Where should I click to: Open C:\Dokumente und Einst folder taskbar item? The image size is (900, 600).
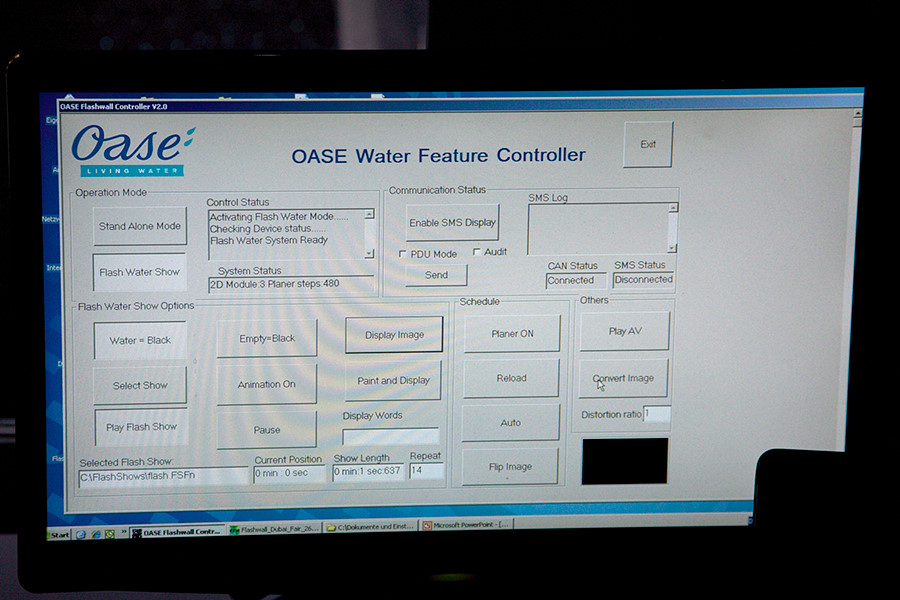pos(371,527)
